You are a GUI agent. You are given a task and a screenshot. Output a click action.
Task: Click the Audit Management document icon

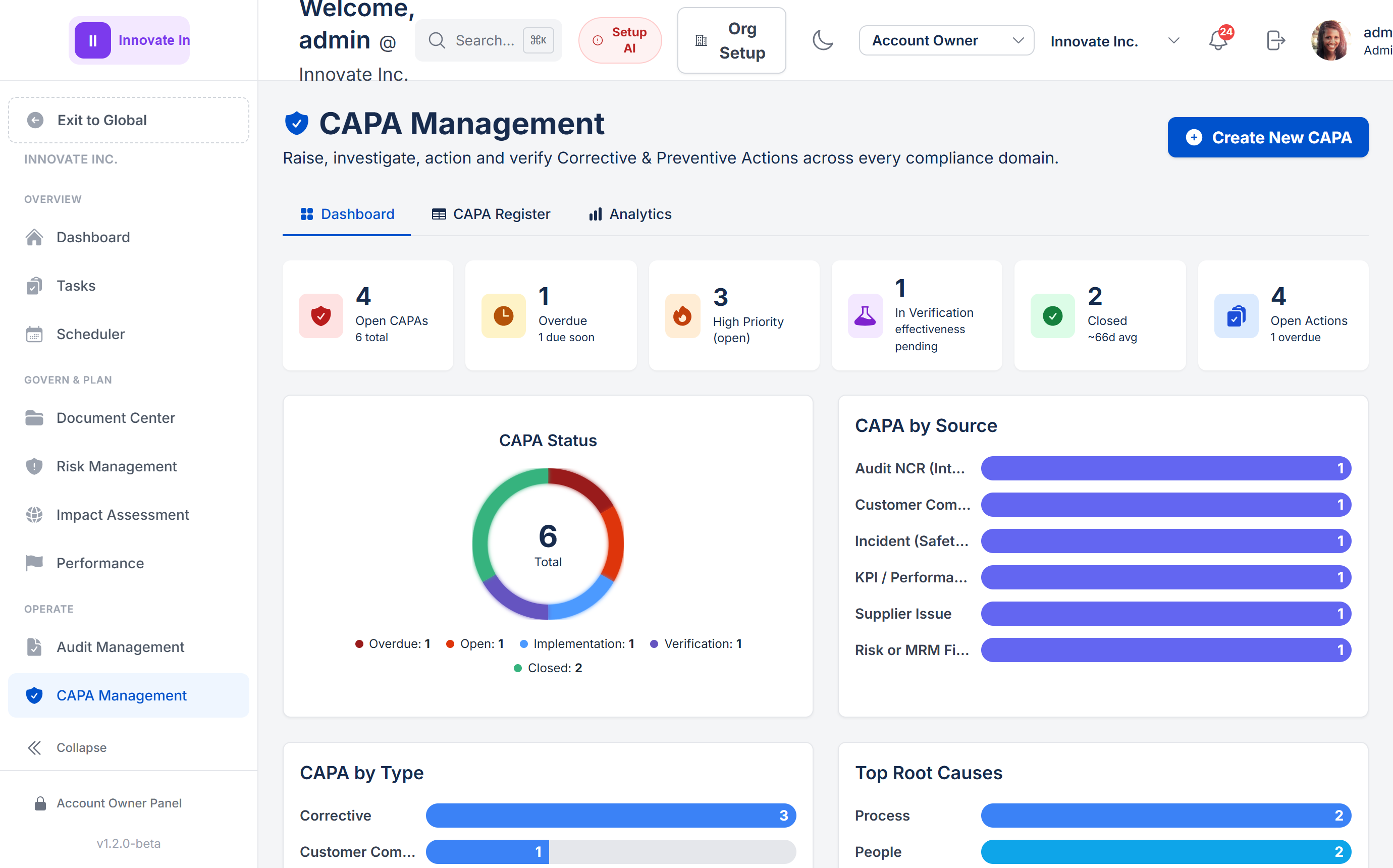34,647
